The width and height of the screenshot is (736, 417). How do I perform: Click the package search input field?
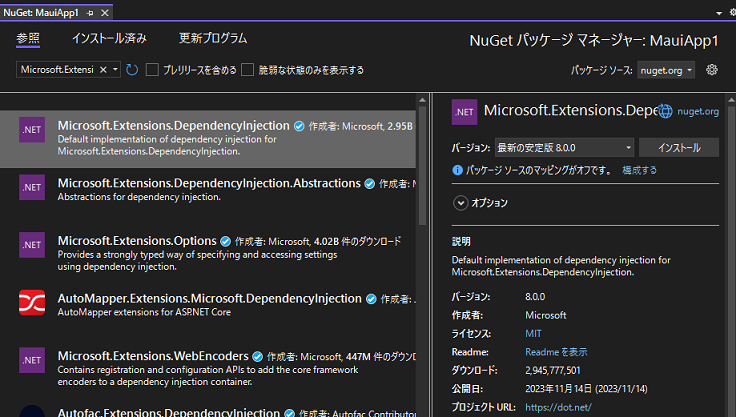(x=57, y=70)
